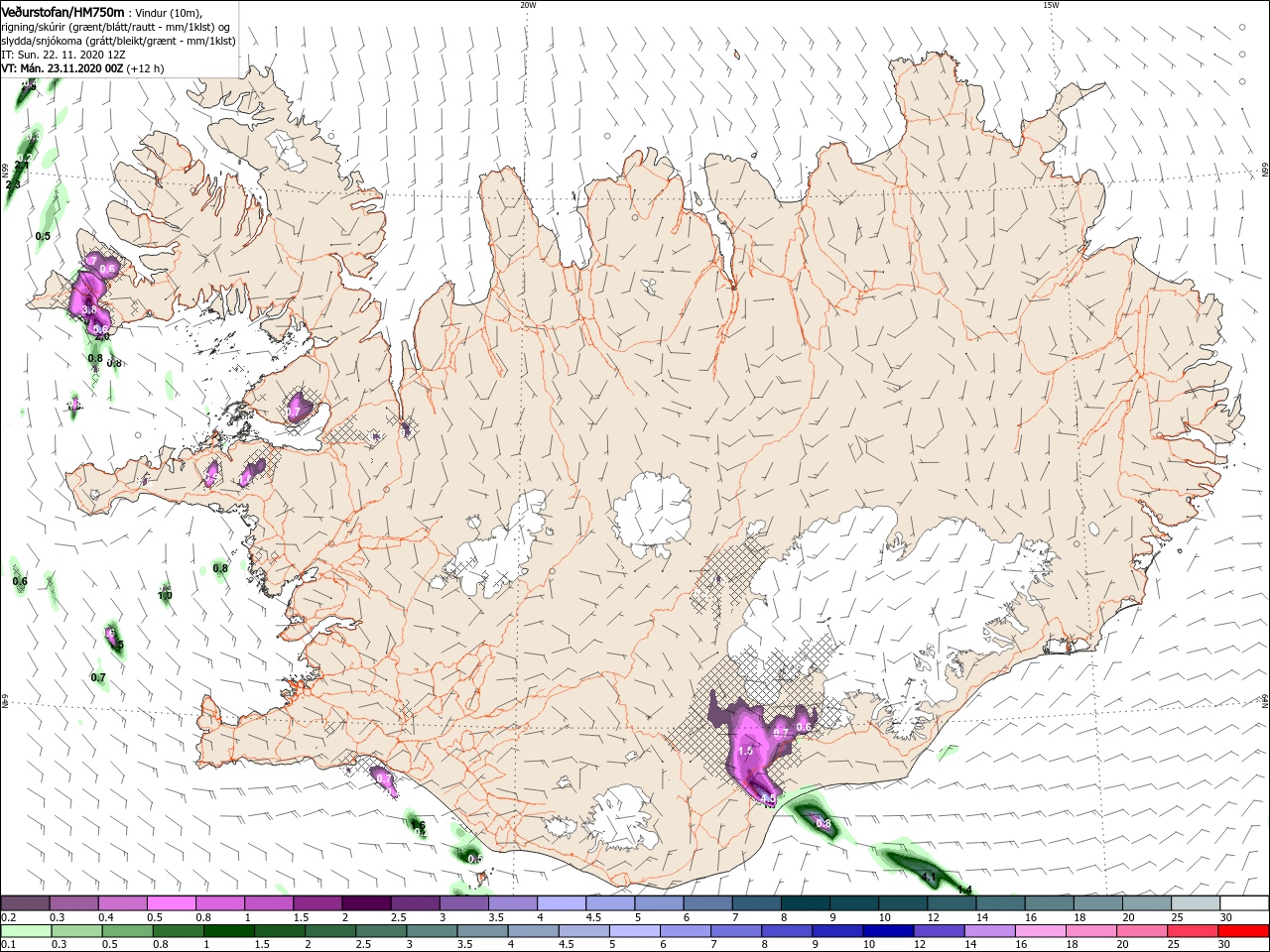Click the '1.4' value at the southeast rain band tip
This screenshot has height=952, width=1270.
(963, 891)
